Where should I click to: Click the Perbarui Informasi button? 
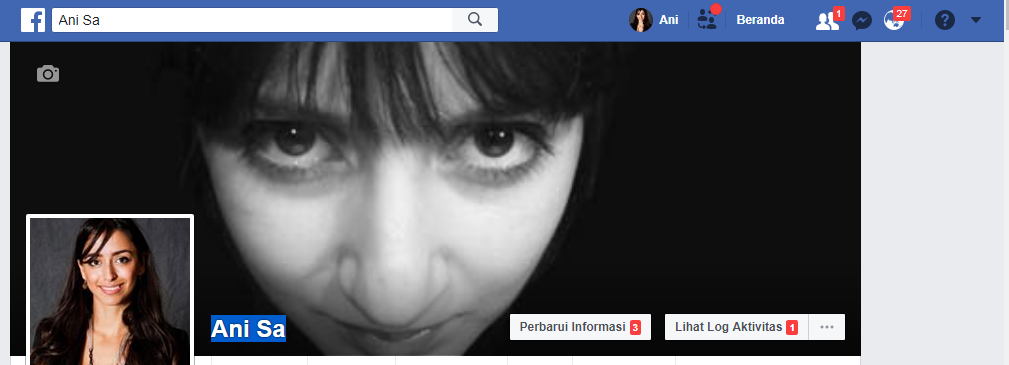point(580,327)
